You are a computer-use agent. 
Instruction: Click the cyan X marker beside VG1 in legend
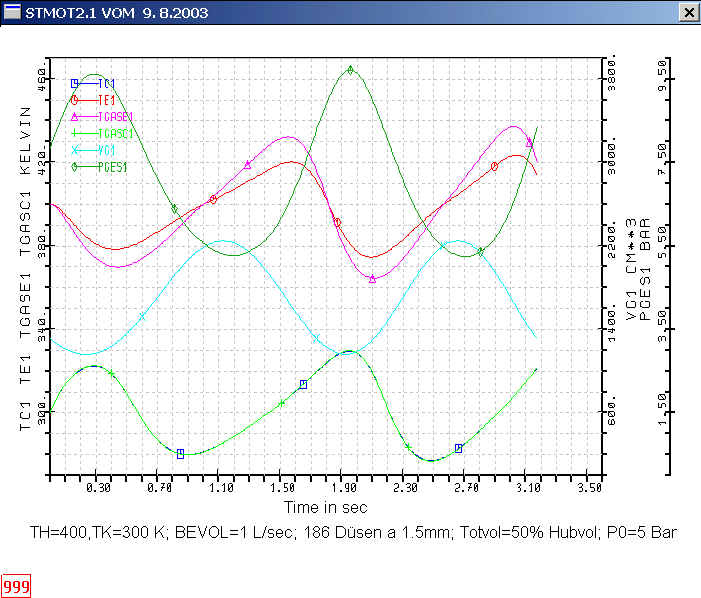coord(75,150)
